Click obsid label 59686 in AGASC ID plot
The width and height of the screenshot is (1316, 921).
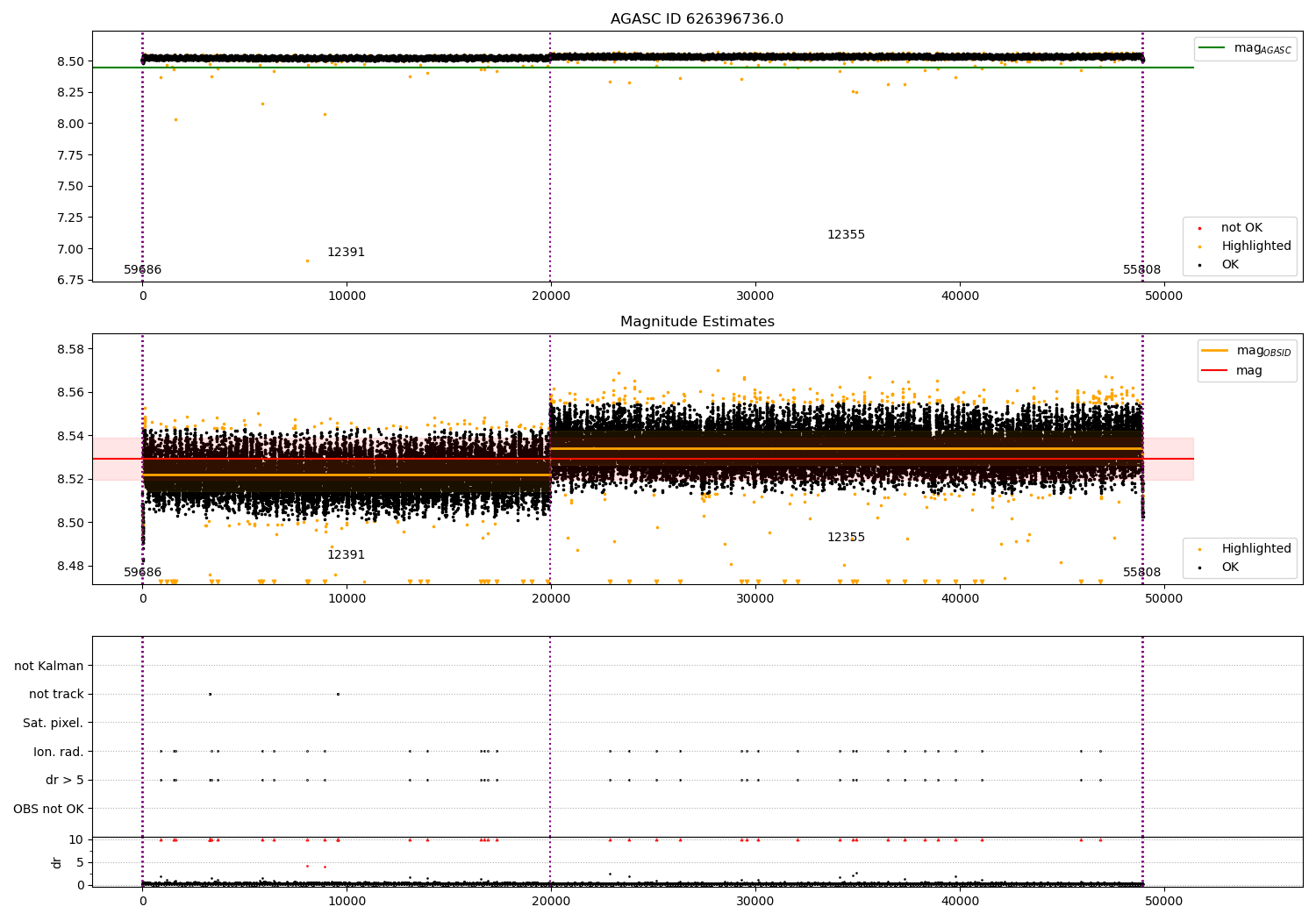coord(142,270)
